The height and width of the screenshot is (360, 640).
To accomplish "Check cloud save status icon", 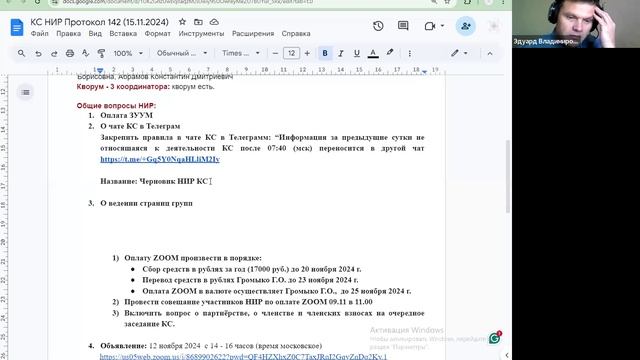I will click(214, 22).
